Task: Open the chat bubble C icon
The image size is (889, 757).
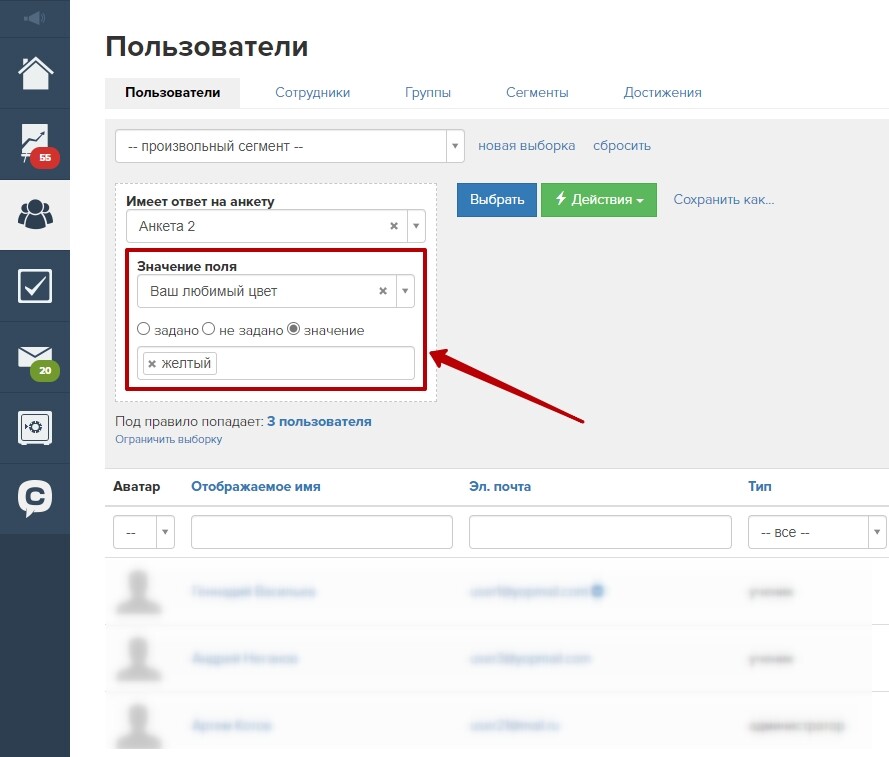Action: click(x=35, y=498)
